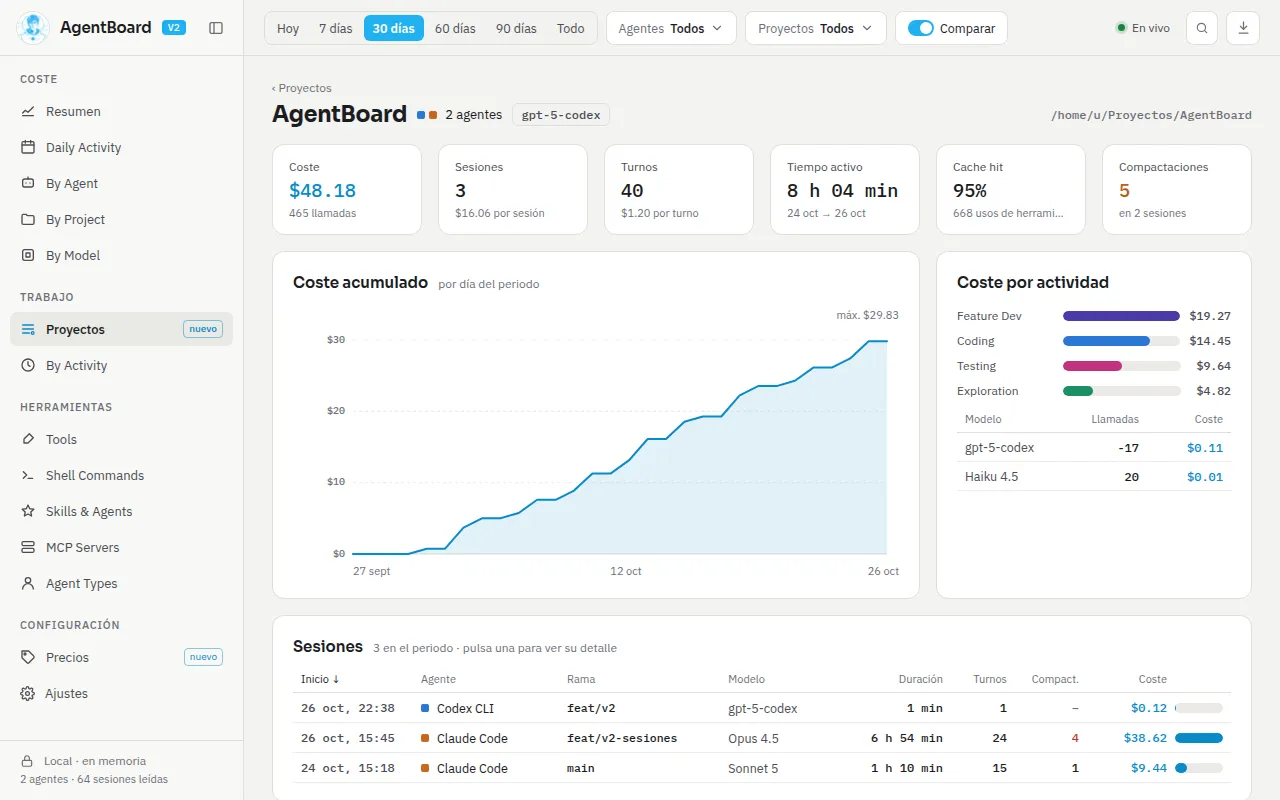This screenshot has width=1280, height=800.
Task: Click the Compactaciones stat card
Action: (1177, 190)
